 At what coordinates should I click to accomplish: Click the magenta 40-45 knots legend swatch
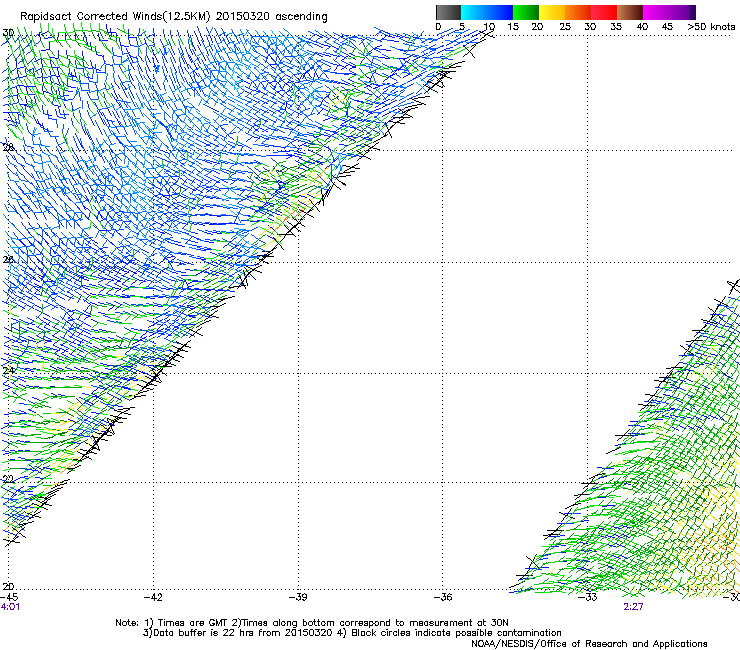pos(656,12)
